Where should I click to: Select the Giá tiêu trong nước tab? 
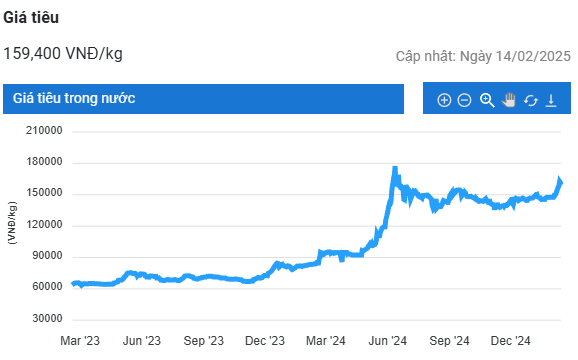click(203, 99)
